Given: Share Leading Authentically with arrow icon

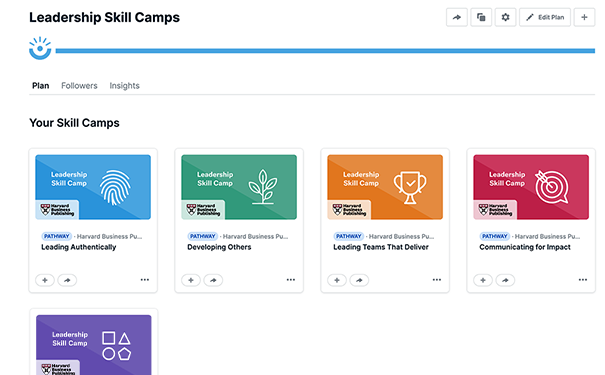Looking at the screenshot, I should tap(67, 280).
